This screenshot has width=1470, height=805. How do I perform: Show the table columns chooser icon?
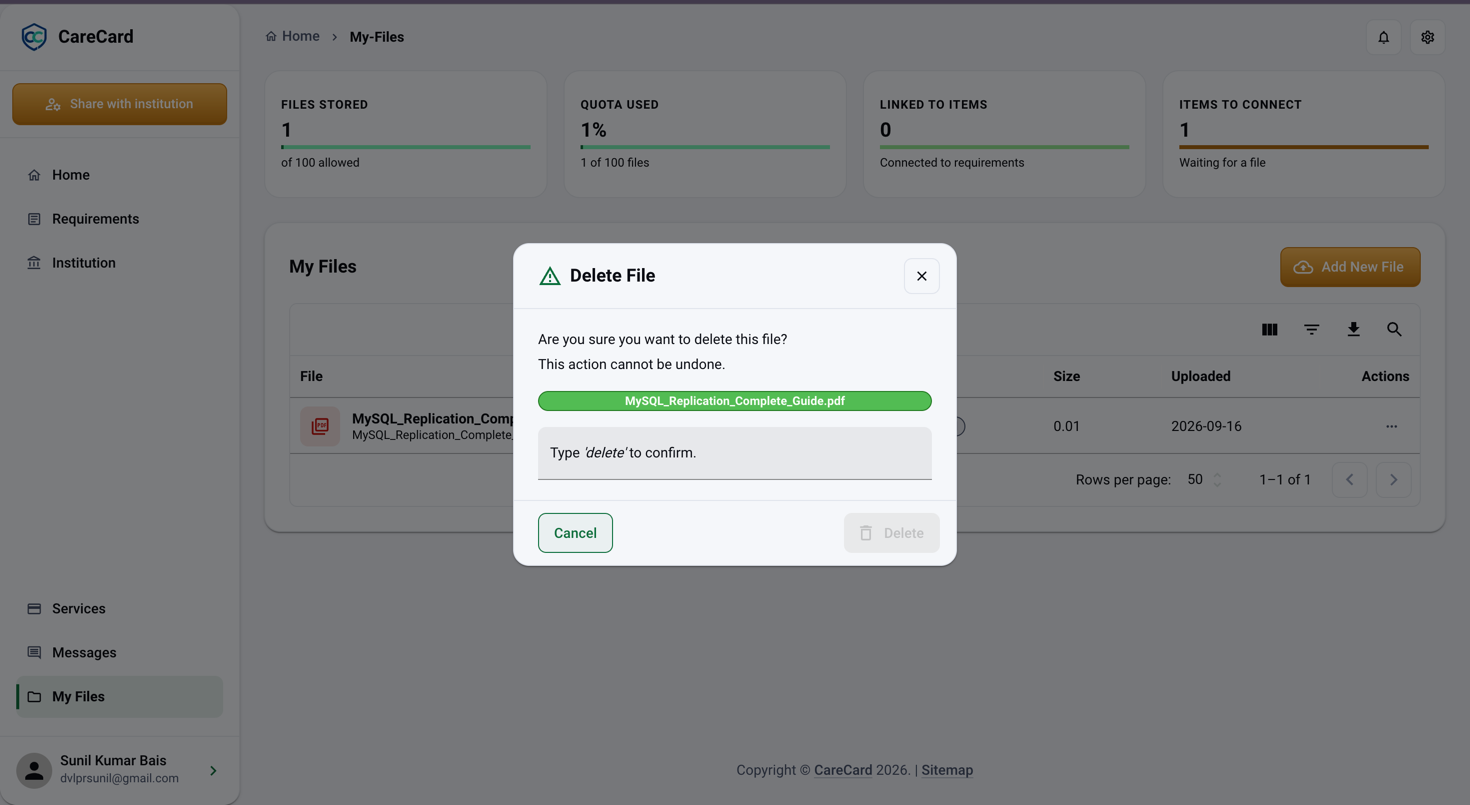pyautogui.click(x=1270, y=329)
